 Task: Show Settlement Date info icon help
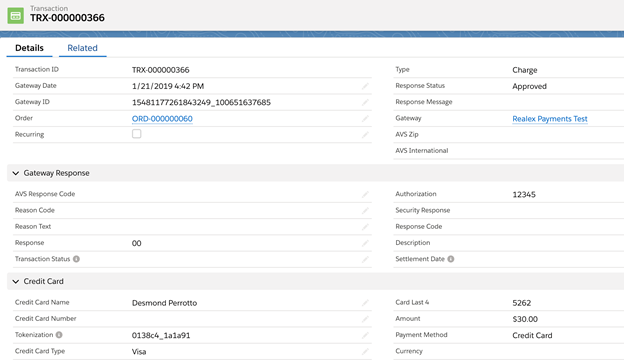pyautogui.click(x=450, y=259)
